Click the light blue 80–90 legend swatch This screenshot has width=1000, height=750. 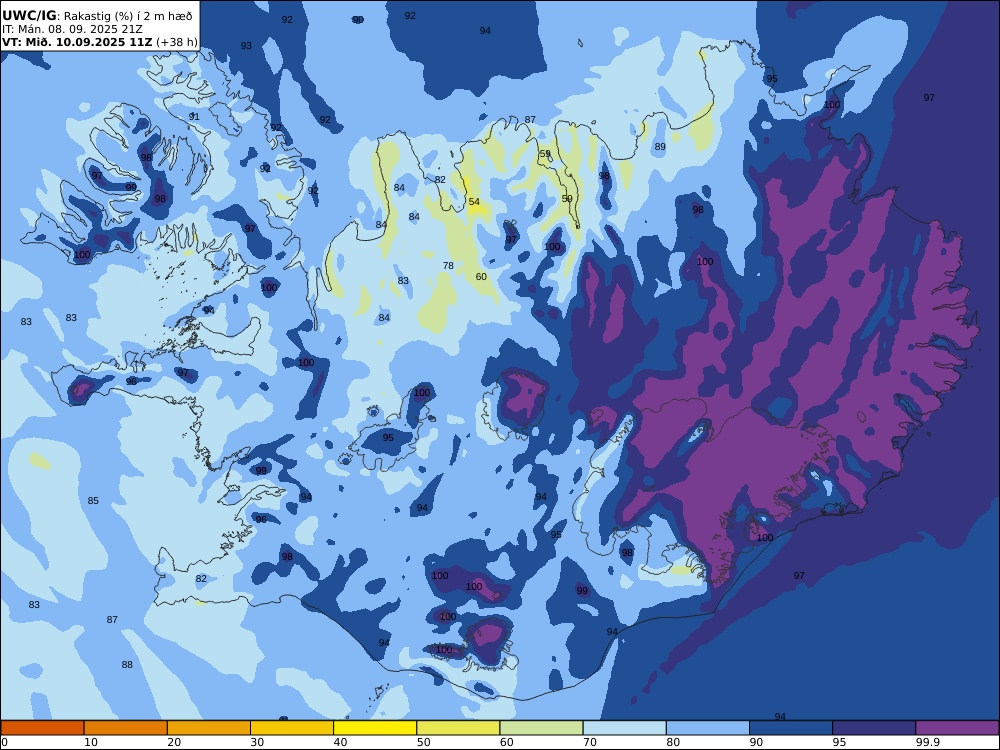(x=708, y=728)
